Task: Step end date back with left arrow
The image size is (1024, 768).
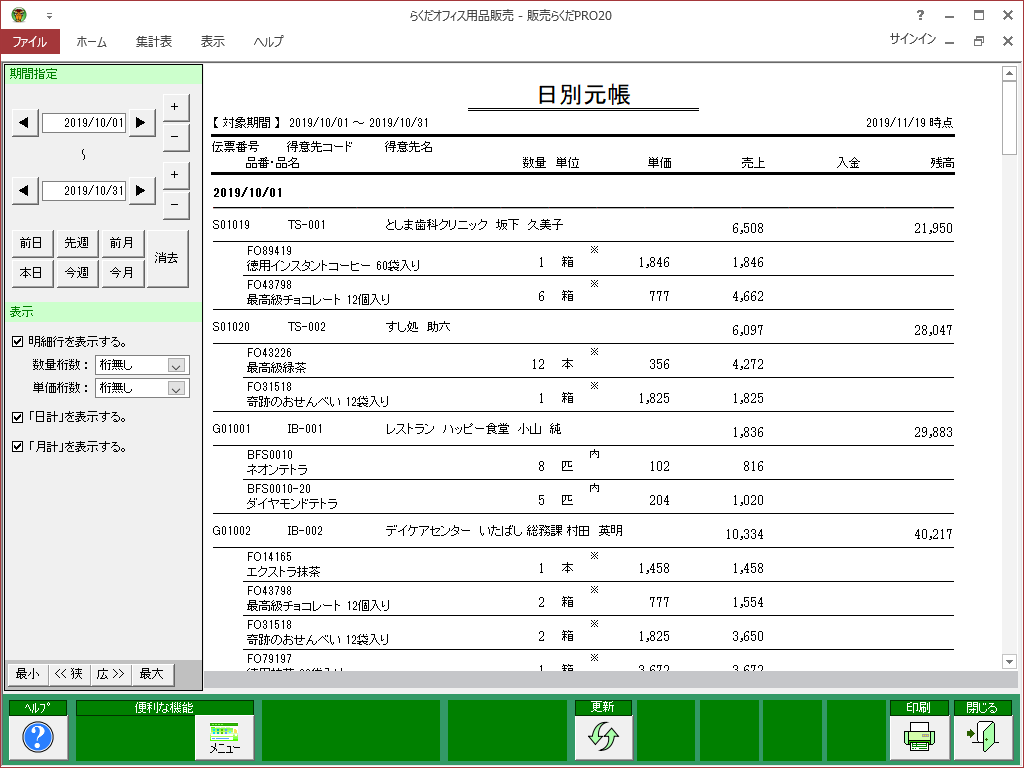Action: click(25, 190)
